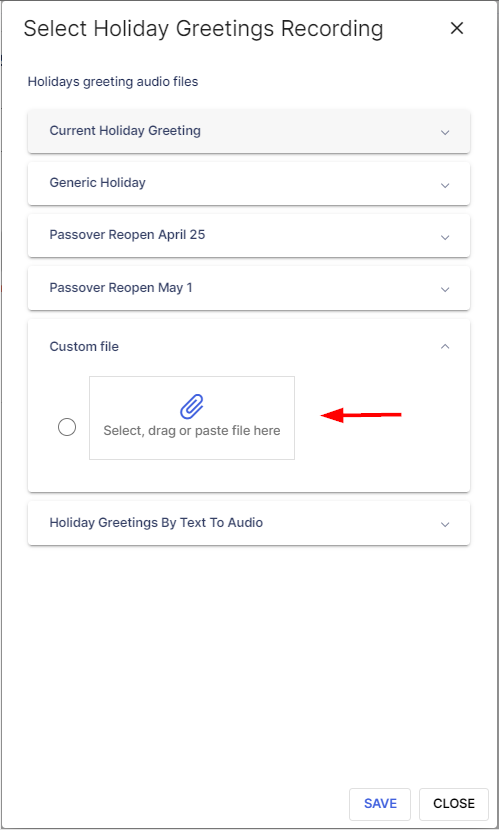The image size is (499, 830).
Task: Expand the Current Holiday Greeting chevron
Action: 445,132
